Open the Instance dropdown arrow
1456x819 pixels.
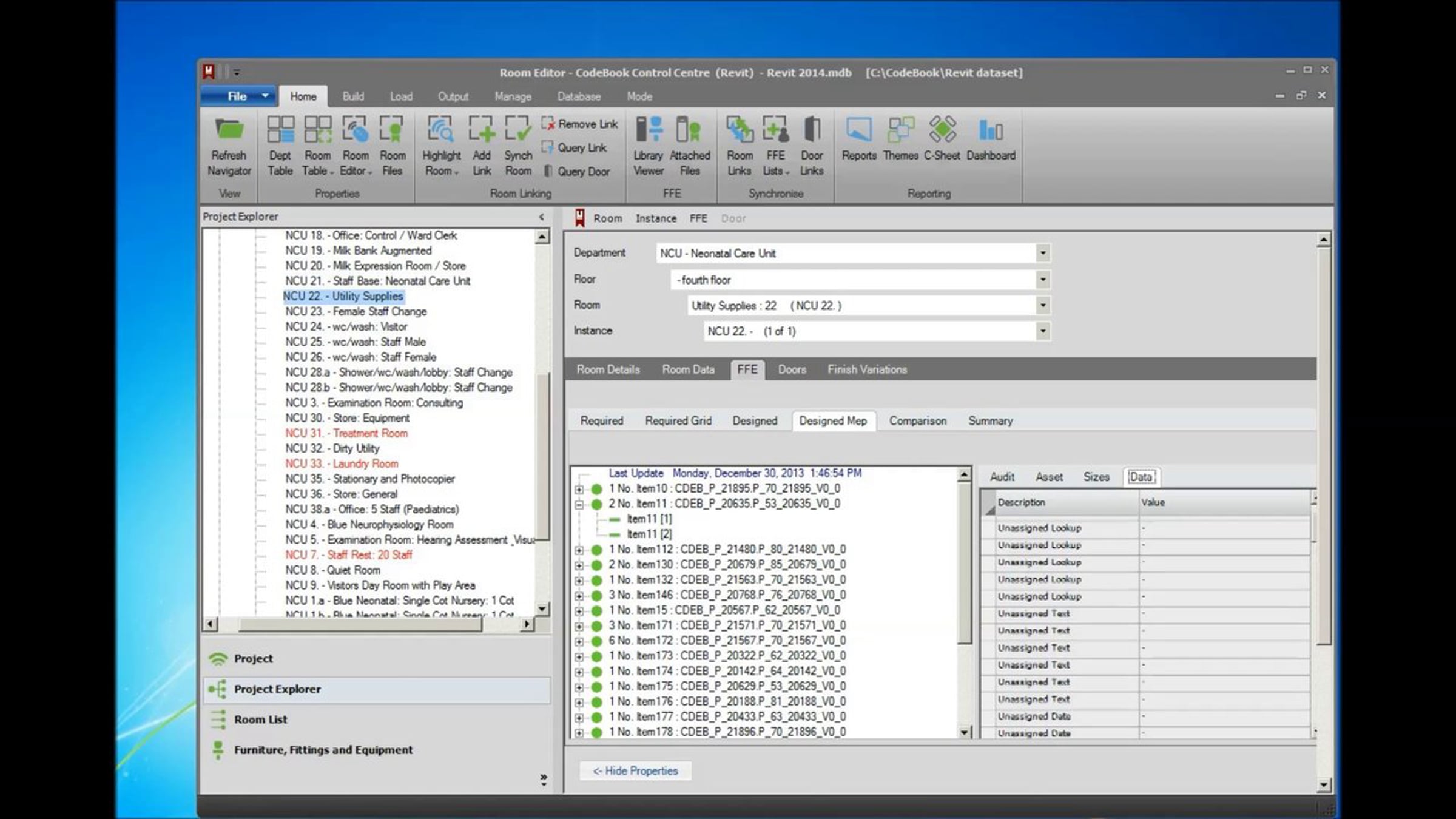pos(1042,331)
